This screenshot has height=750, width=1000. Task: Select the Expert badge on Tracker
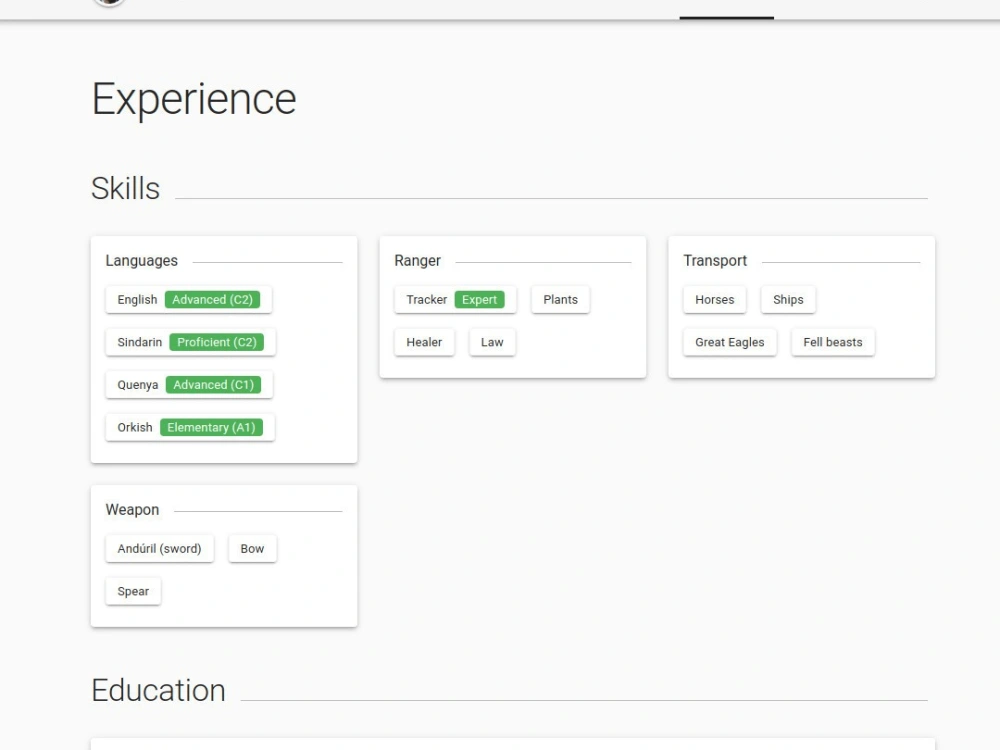click(480, 300)
